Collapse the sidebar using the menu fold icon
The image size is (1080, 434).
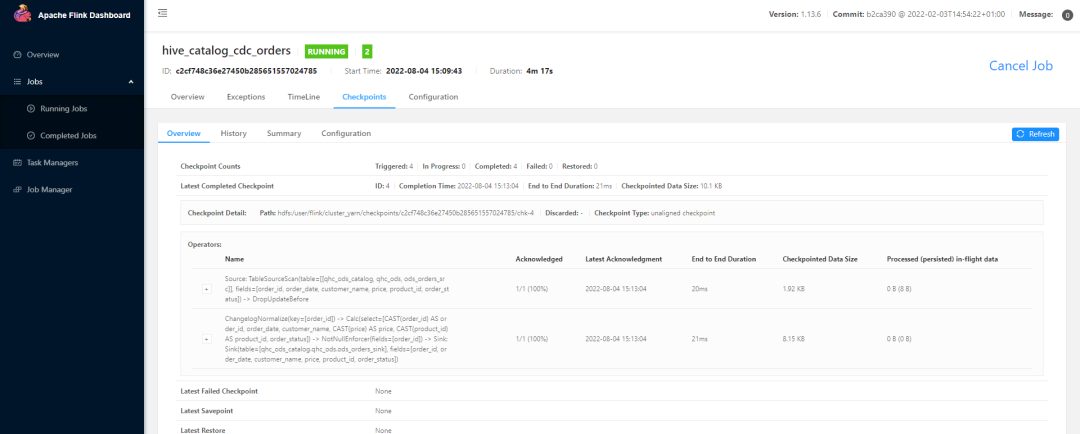point(162,13)
